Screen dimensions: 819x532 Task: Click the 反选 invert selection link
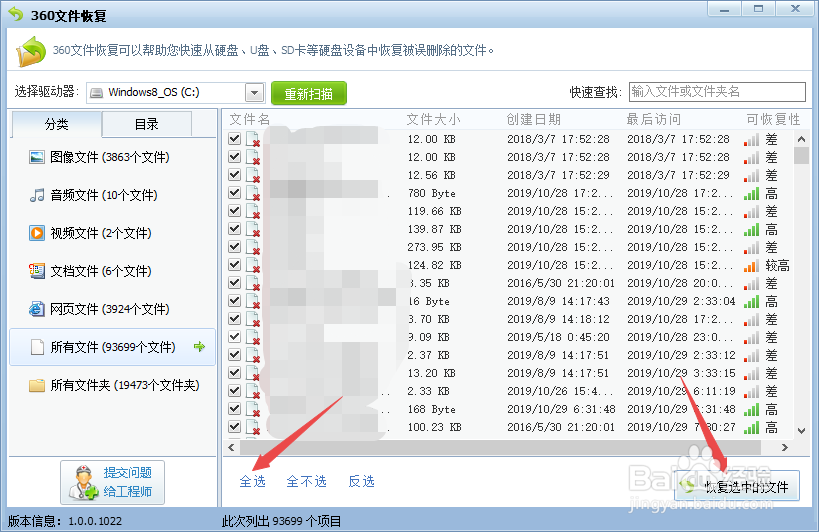point(361,481)
